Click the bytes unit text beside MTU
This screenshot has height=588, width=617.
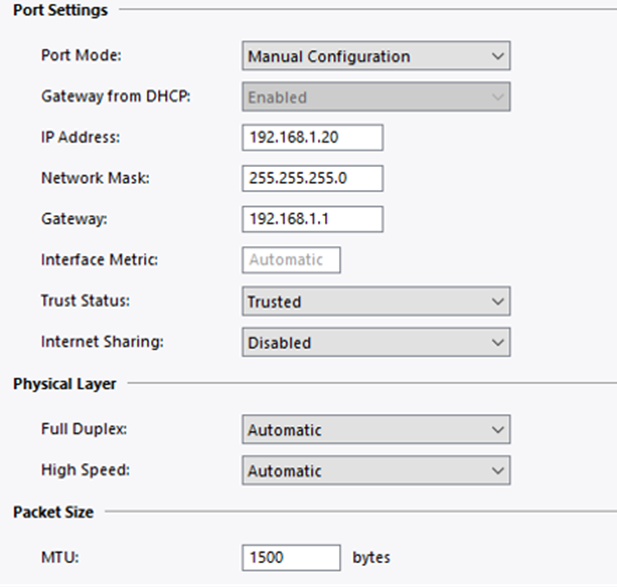click(x=371, y=558)
